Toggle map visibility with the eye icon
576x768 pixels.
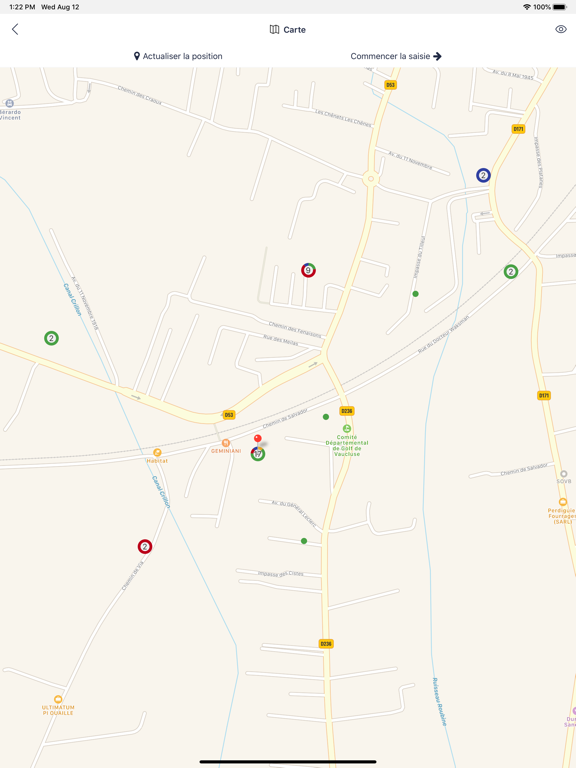[561, 29]
